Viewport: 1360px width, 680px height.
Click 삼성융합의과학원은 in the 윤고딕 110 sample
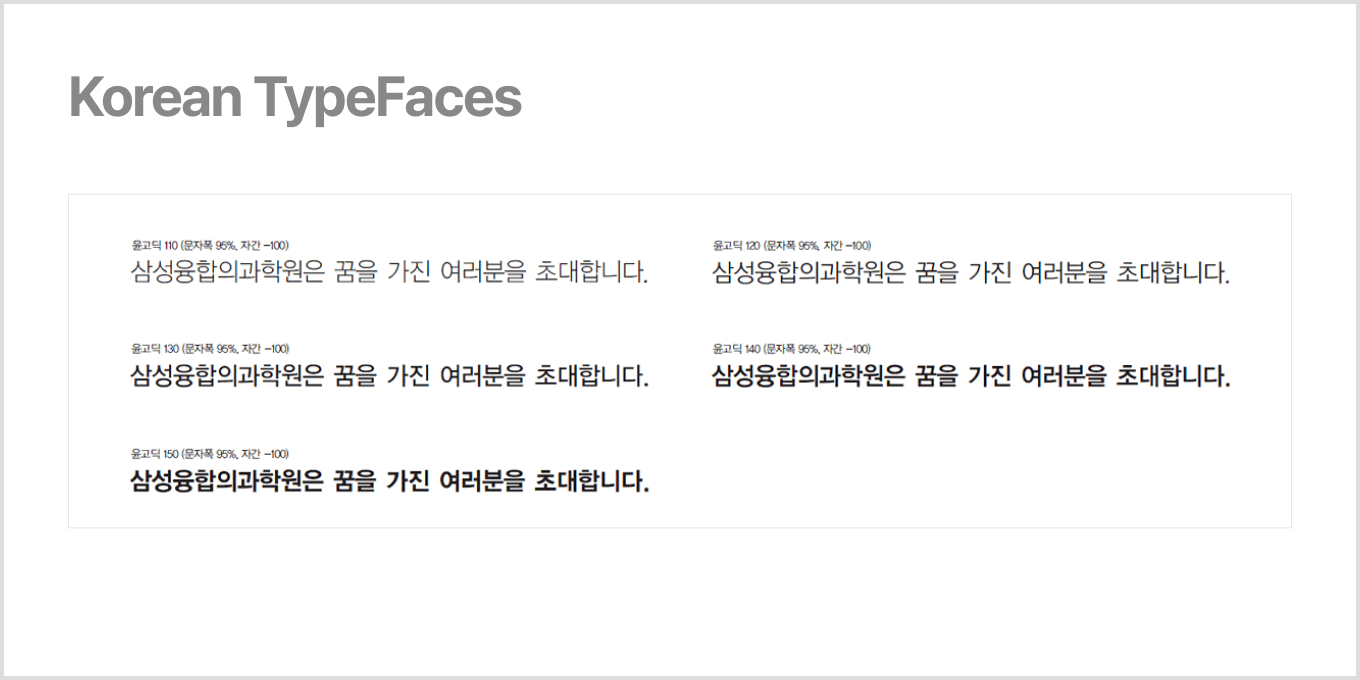(x=228, y=272)
